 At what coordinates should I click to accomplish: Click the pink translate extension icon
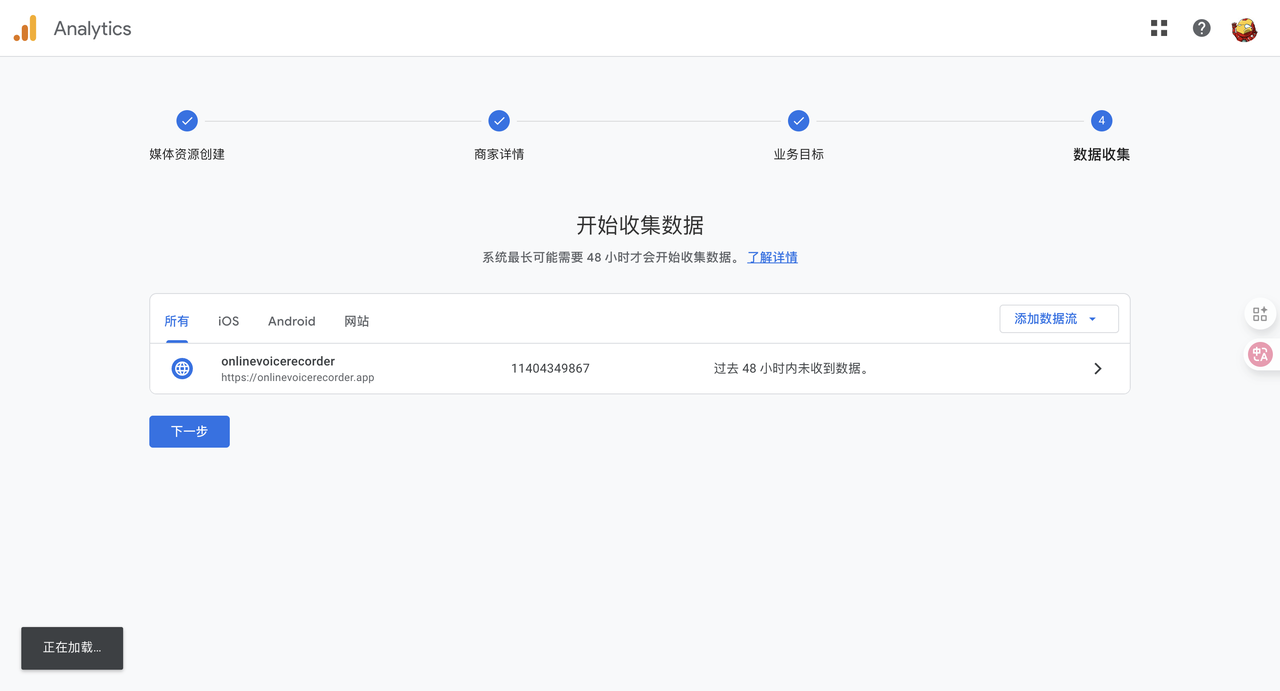coord(1260,354)
